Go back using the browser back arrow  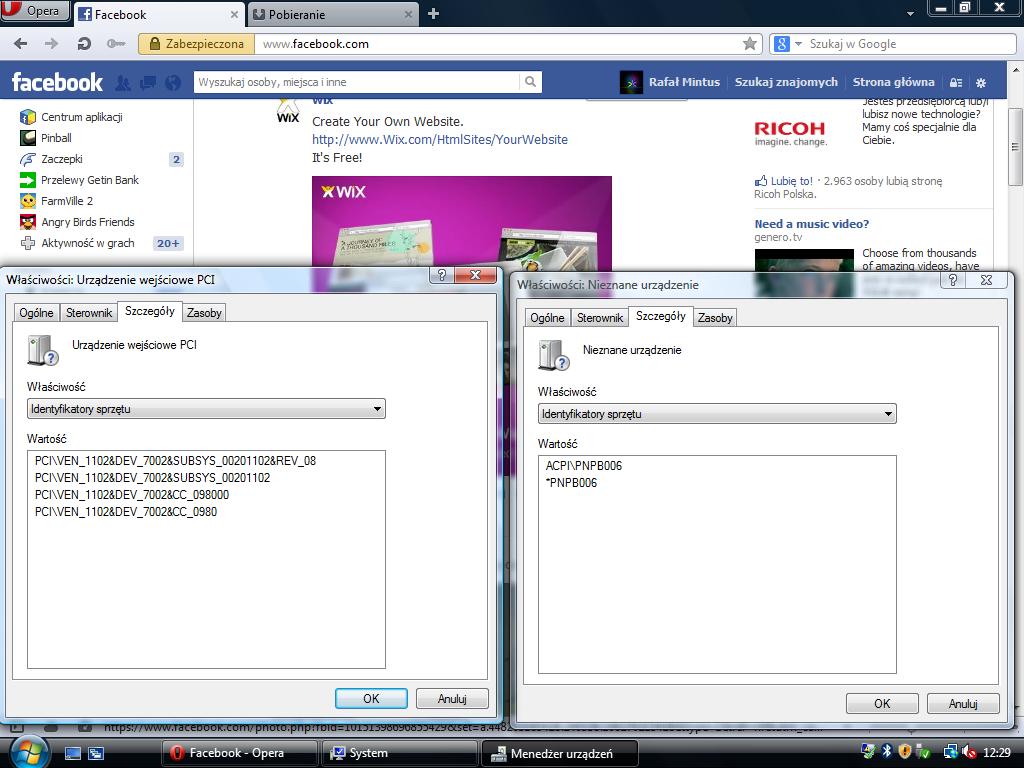coord(21,44)
